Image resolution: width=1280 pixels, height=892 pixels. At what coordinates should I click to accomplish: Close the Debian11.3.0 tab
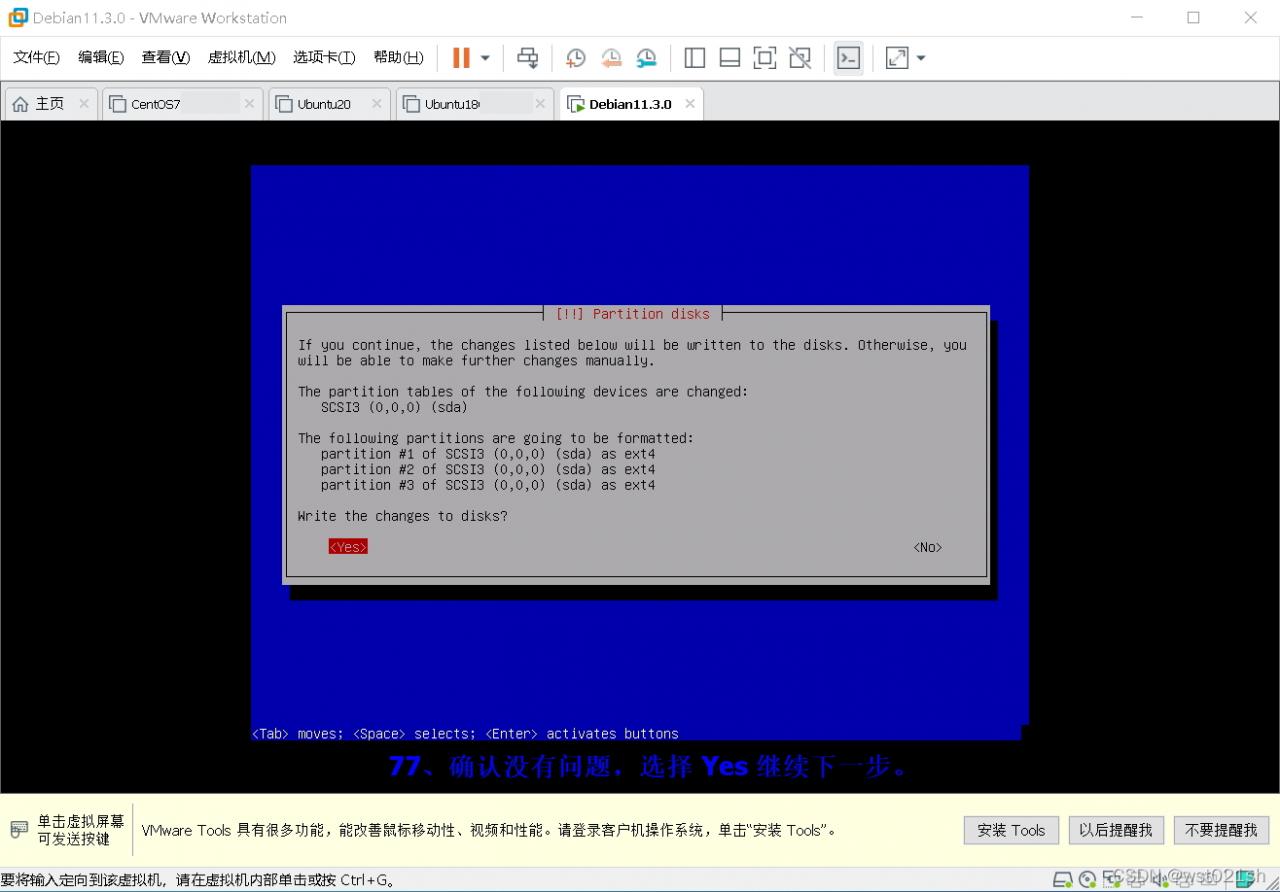[x=690, y=104]
